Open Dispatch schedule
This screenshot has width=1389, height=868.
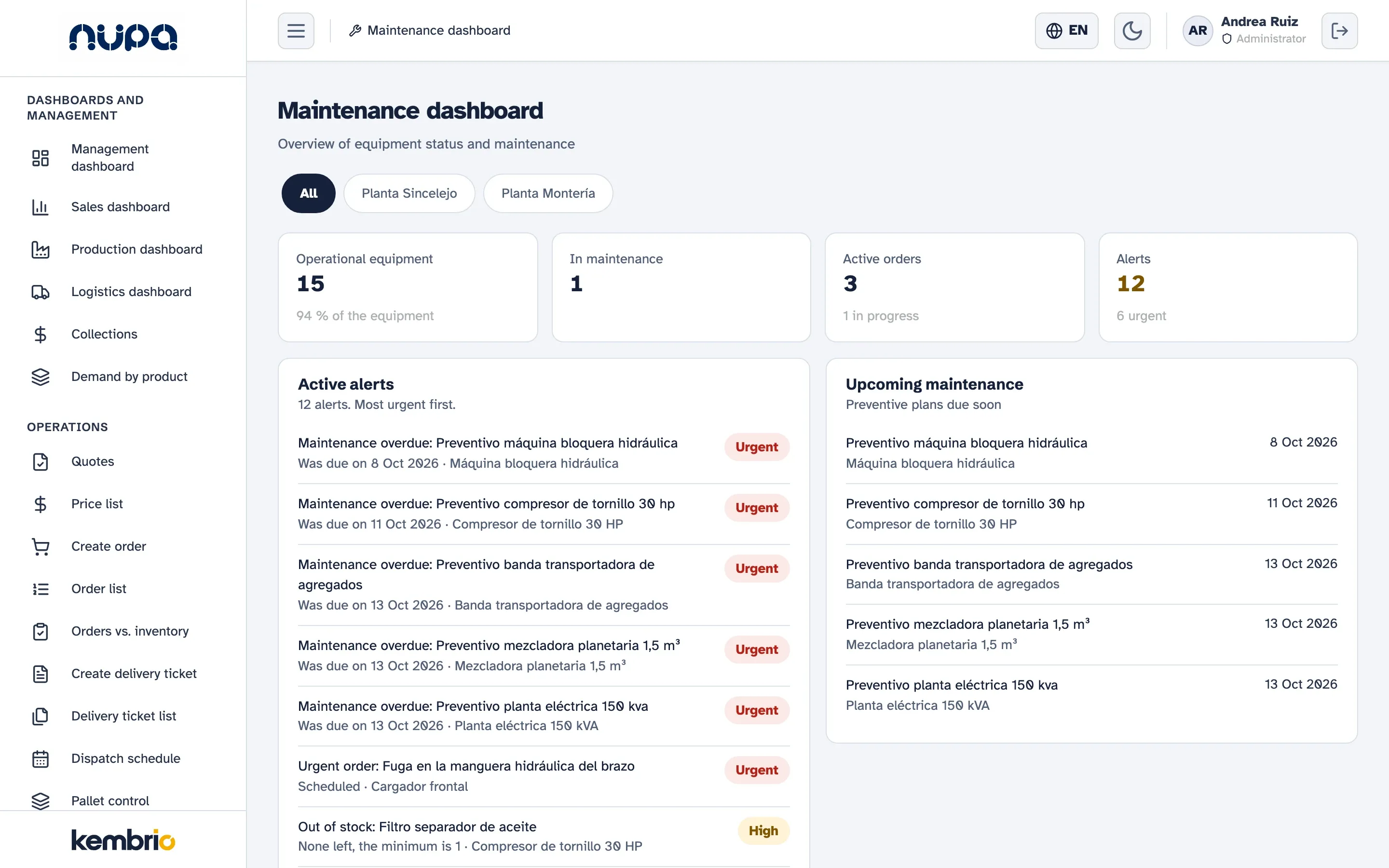click(126, 759)
